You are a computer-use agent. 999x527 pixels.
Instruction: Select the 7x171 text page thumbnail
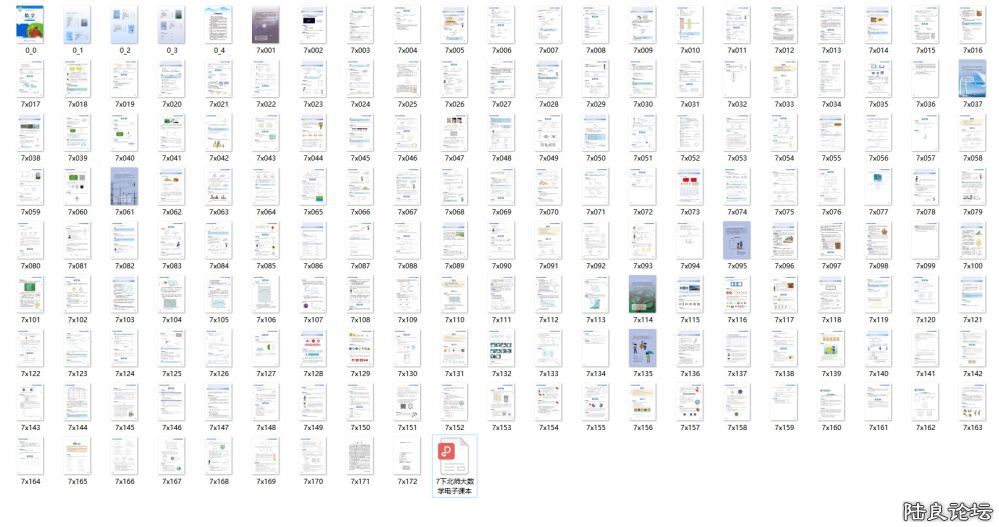click(x=360, y=456)
